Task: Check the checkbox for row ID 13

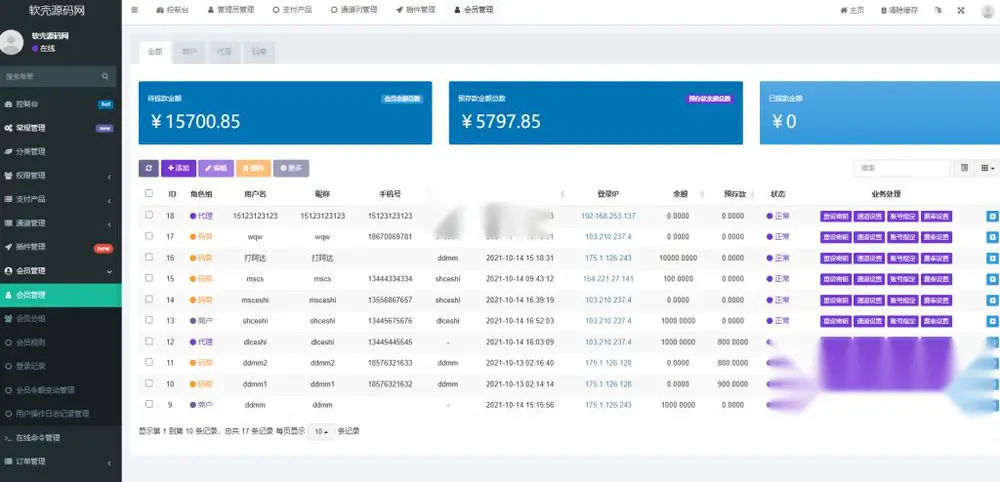Action: click(149, 320)
